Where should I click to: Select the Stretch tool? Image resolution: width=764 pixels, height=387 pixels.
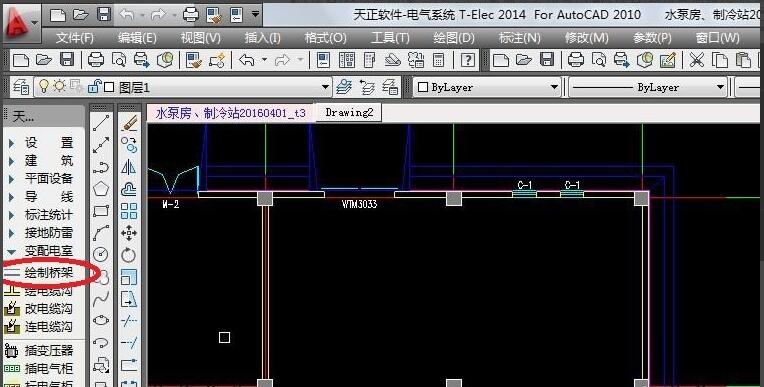(x=129, y=299)
